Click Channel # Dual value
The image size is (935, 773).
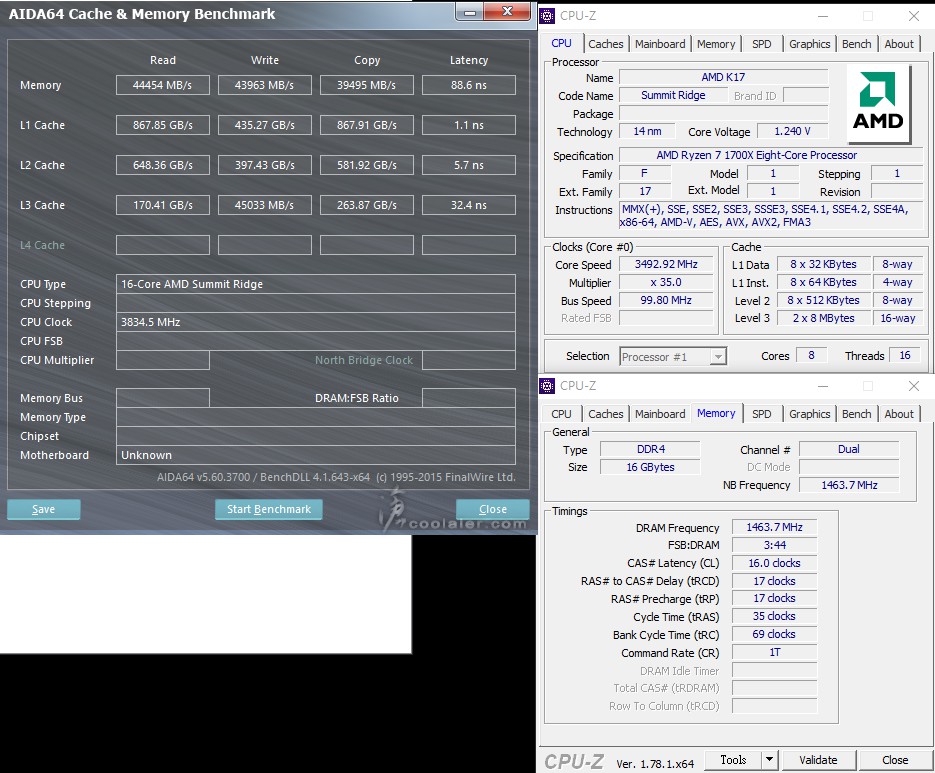click(x=849, y=449)
